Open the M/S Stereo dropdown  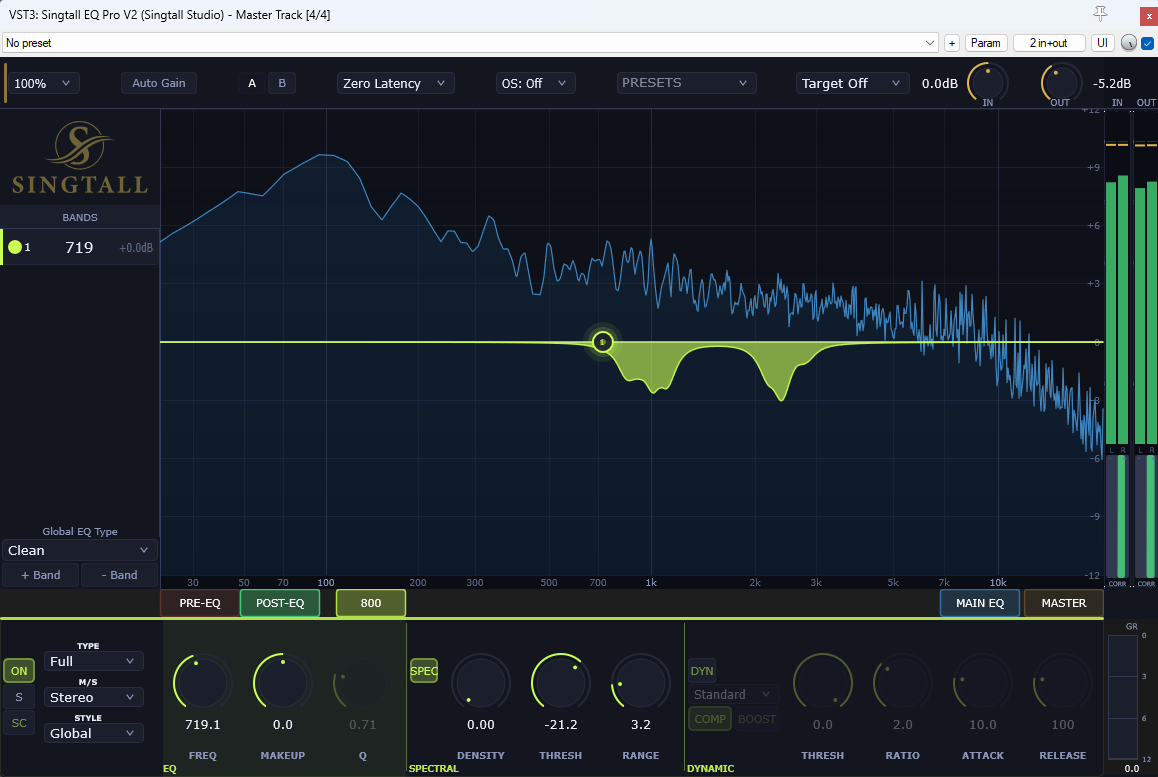coord(93,697)
